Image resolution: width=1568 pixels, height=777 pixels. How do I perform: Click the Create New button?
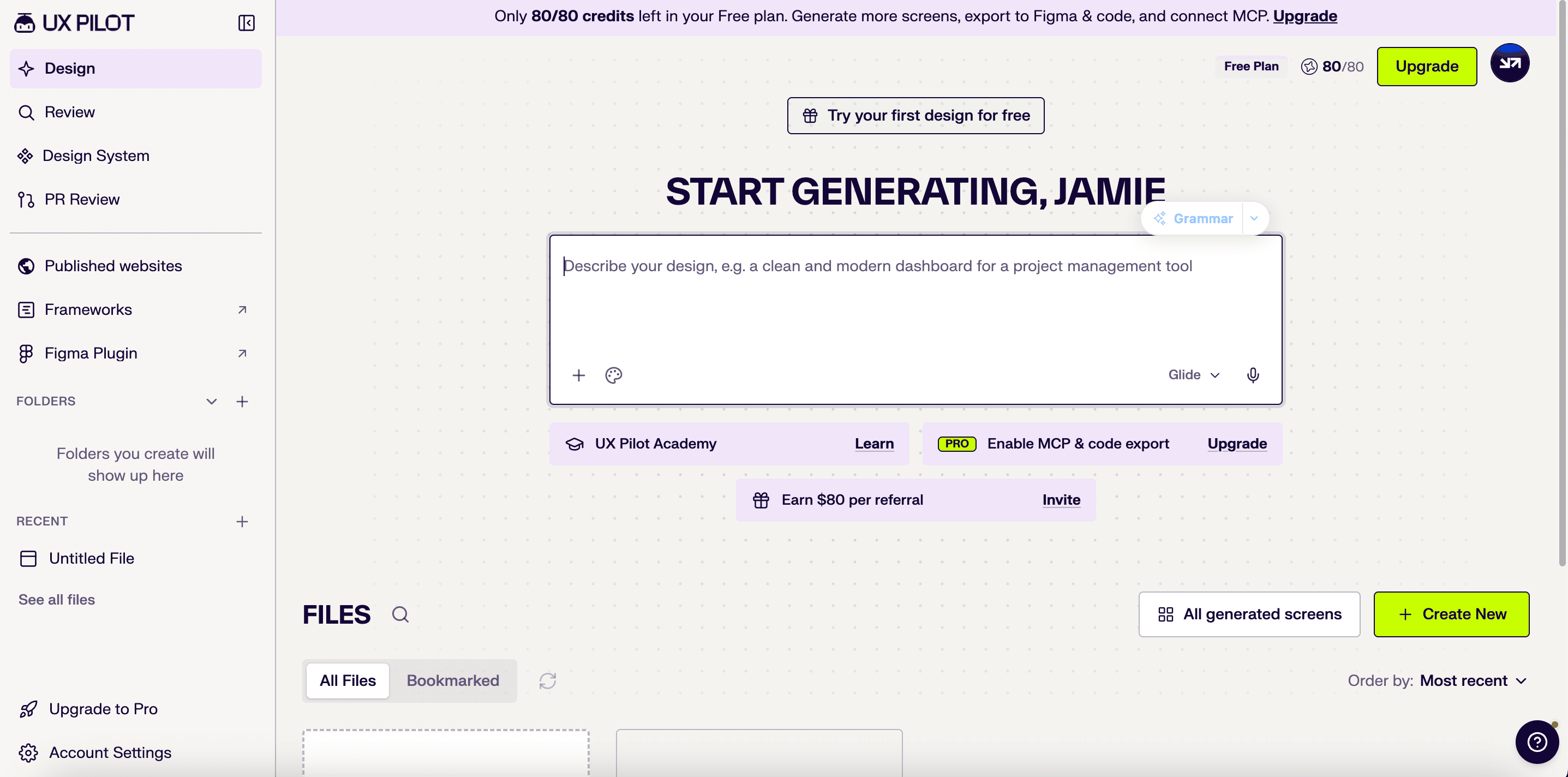coord(1451,614)
